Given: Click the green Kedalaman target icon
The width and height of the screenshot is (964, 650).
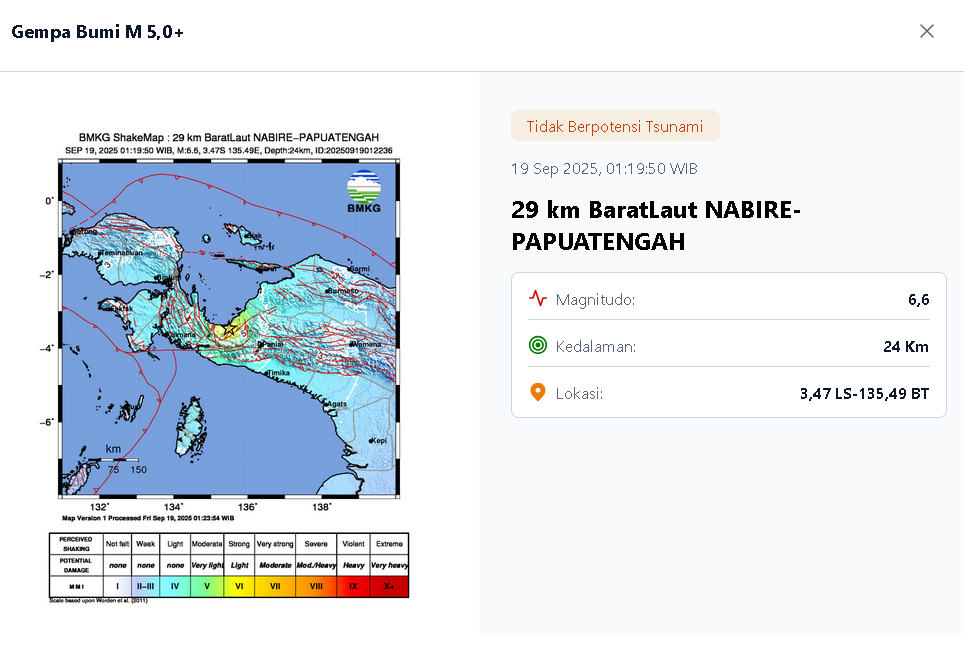Looking at the screenshot, I should point(538,346).
